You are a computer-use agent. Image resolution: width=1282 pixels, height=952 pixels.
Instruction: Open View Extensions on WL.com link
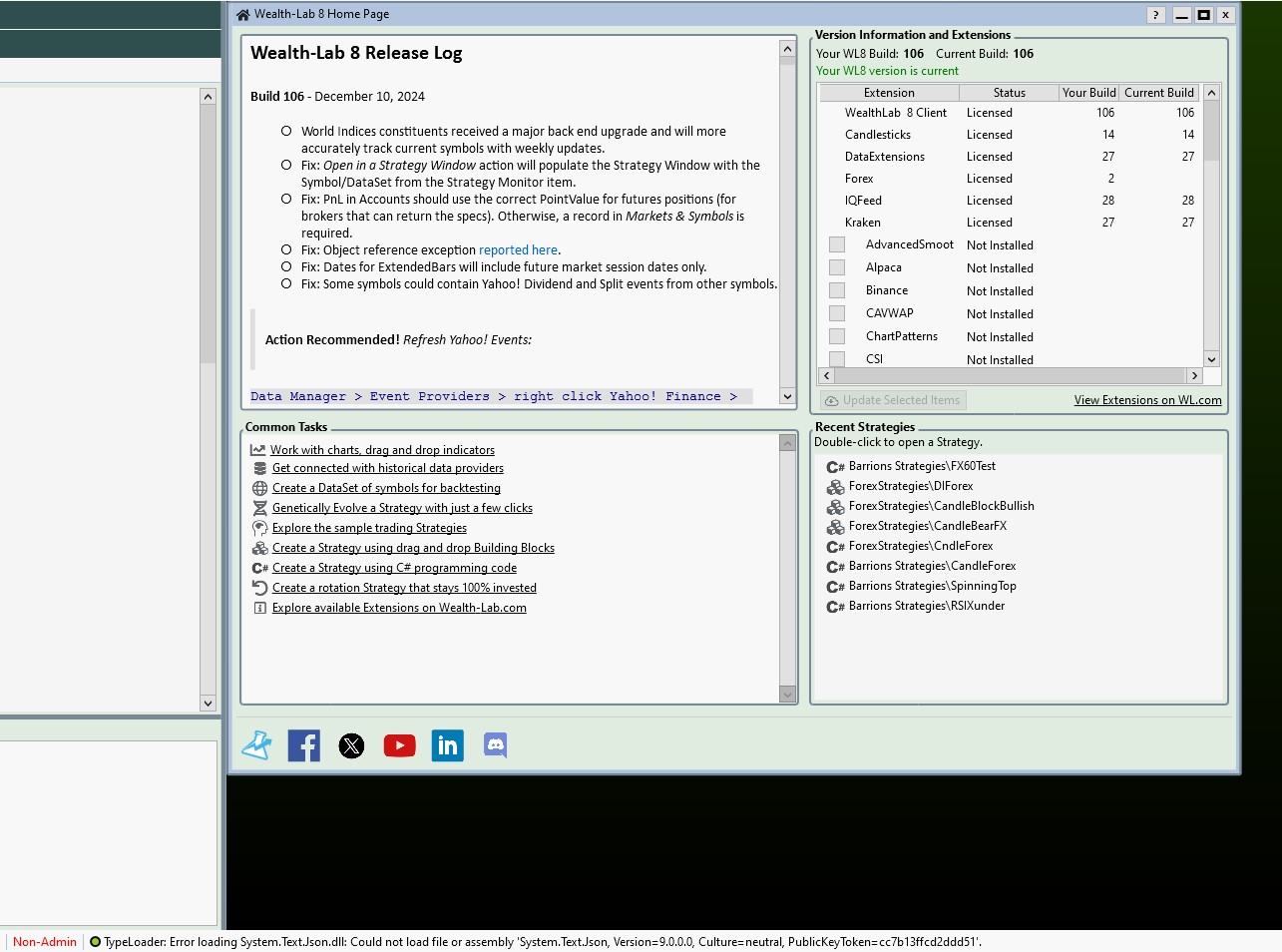point(1147,400)
